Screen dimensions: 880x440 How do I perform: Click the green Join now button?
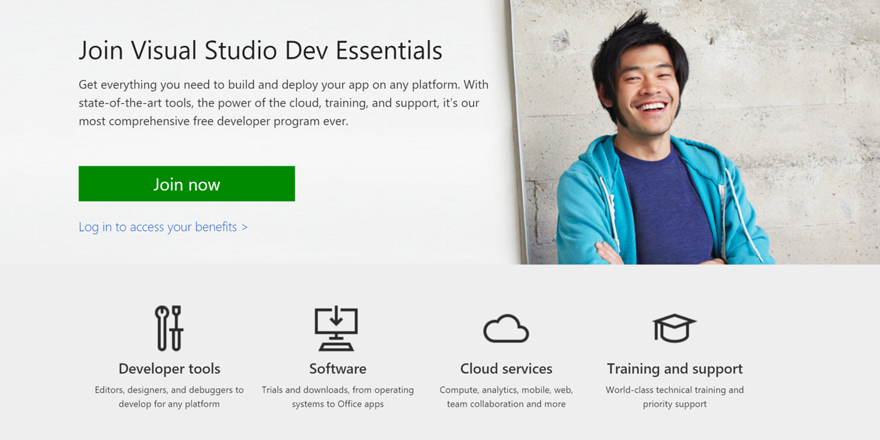click(x=186, y=184)
